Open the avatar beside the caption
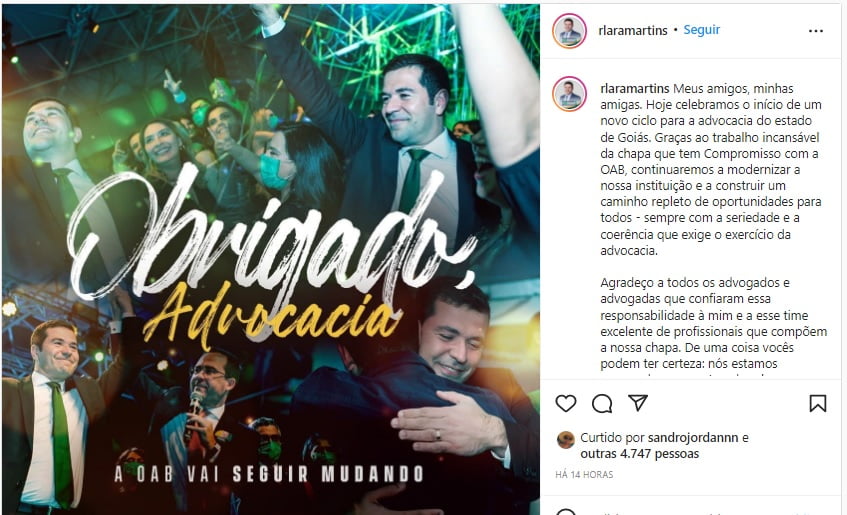Screen dimensions: 847x515 click(x=569, y=94)
